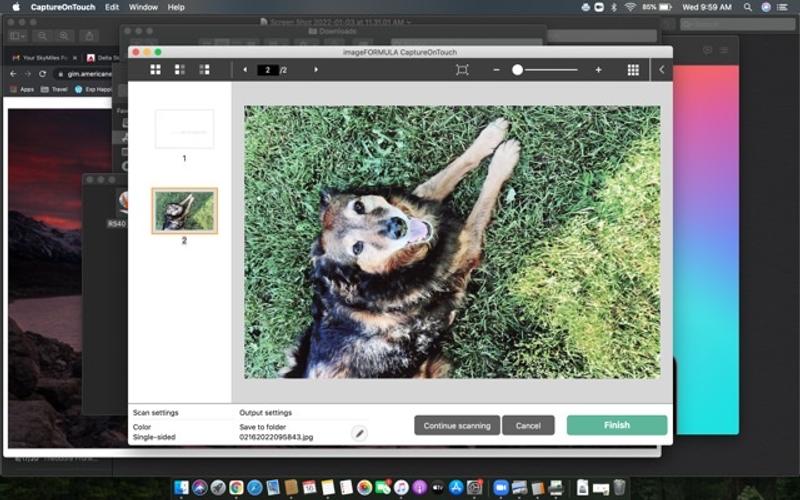Open the thumbnail grid view icon
800x500 pixels.
pos(633,70)
